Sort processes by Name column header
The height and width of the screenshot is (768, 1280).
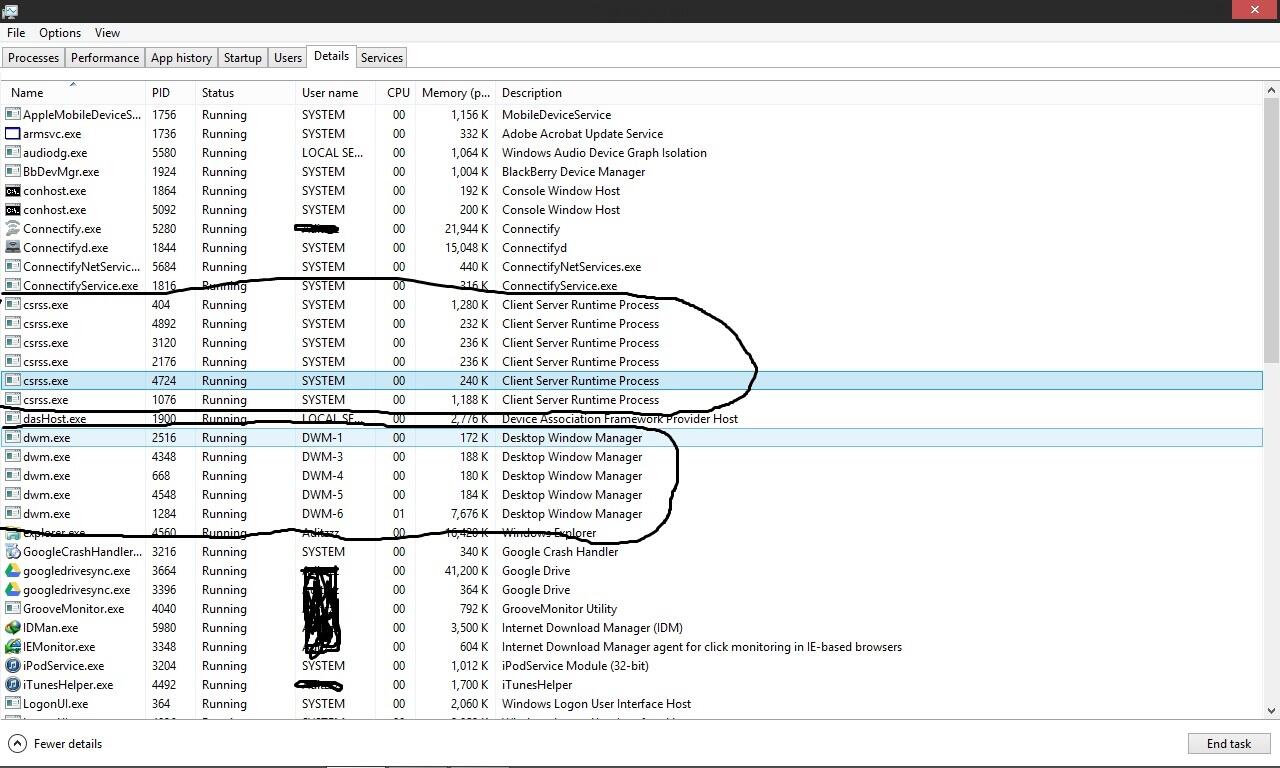click(27, 93)
